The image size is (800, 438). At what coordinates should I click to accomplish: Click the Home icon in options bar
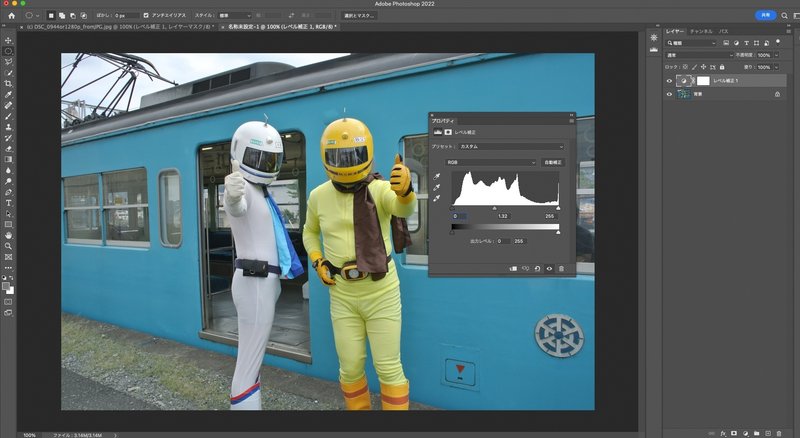click(11, 16)
